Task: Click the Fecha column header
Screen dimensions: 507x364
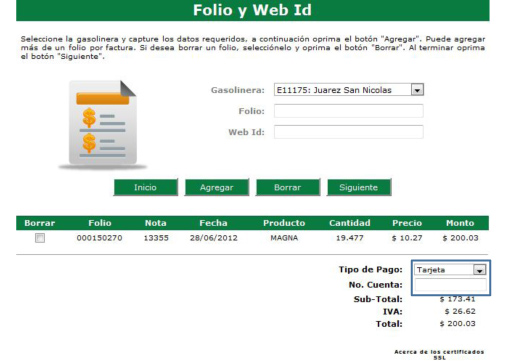Action: [x=213, y=223]
